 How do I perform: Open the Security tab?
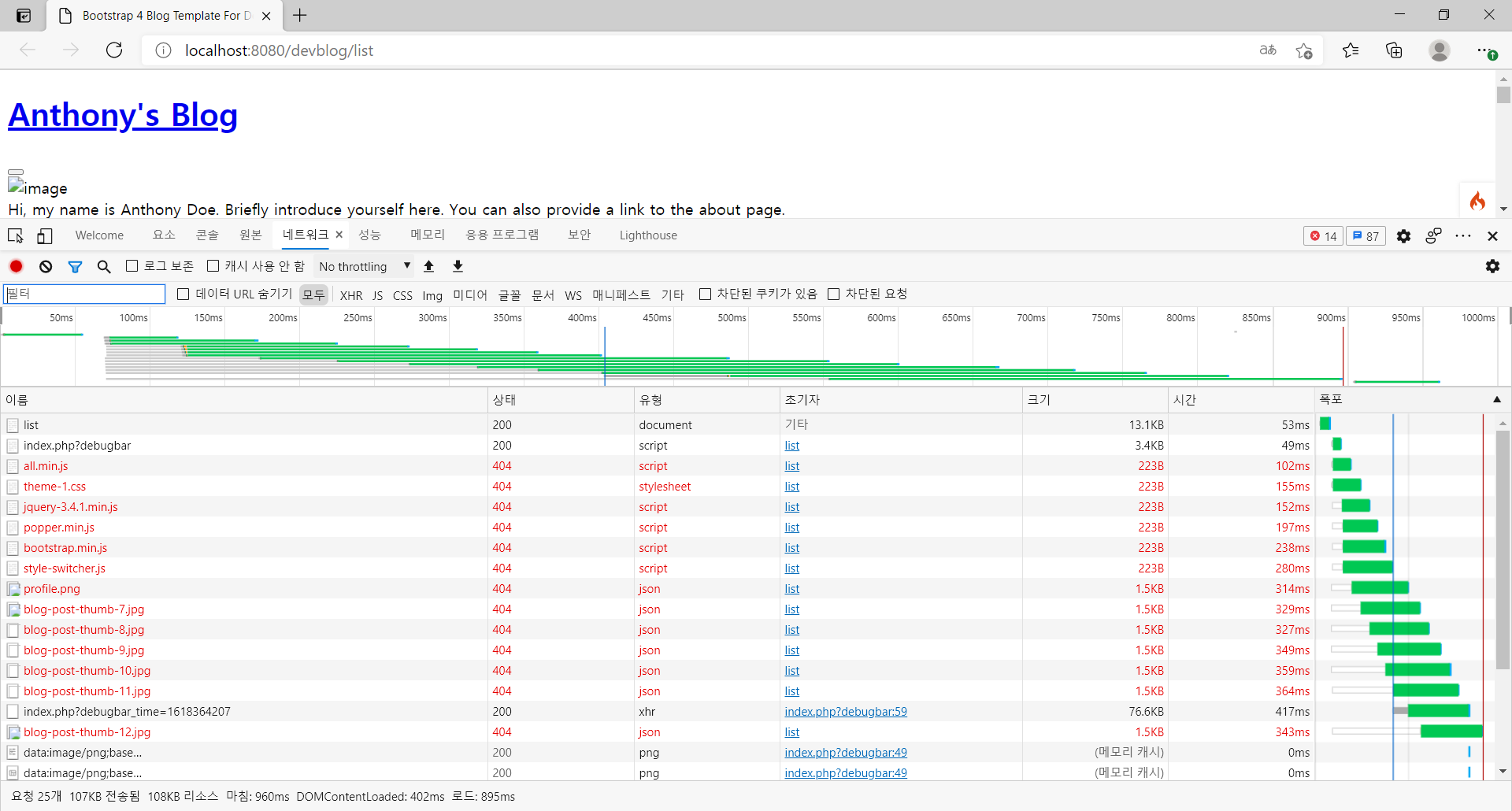[x=579, y=235]
